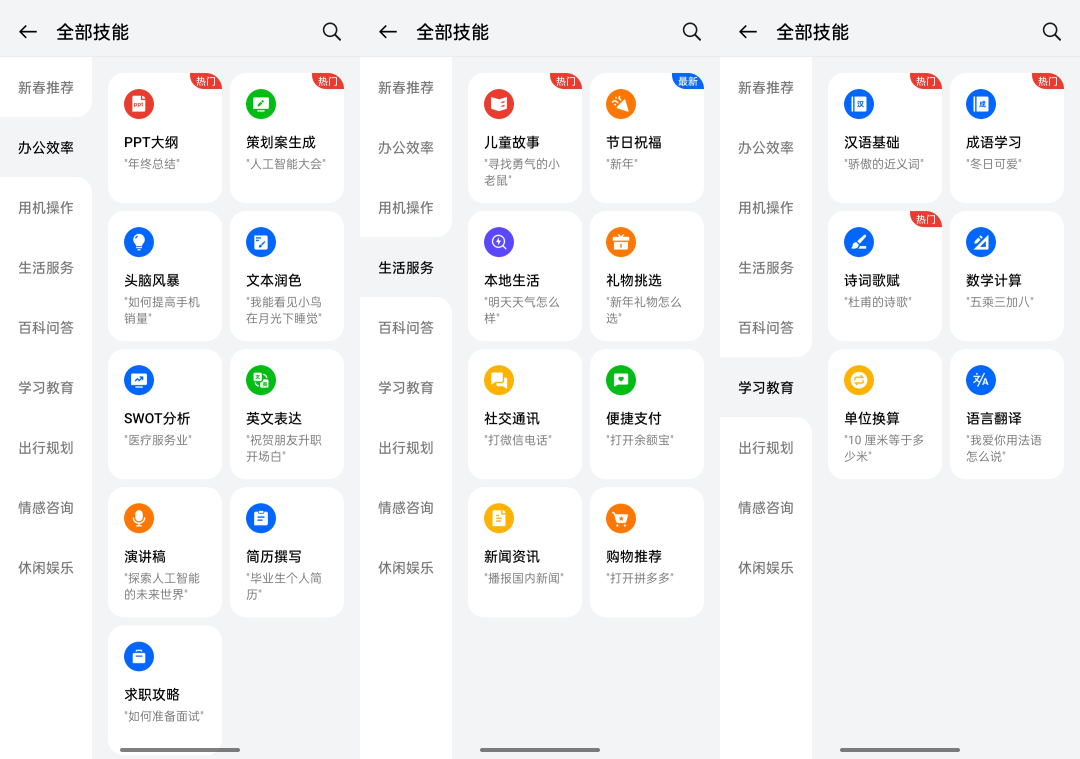Screen dimensions: 1080x759
Task: Open the 求职攻略 skill card
Action: tap(165, 689)
